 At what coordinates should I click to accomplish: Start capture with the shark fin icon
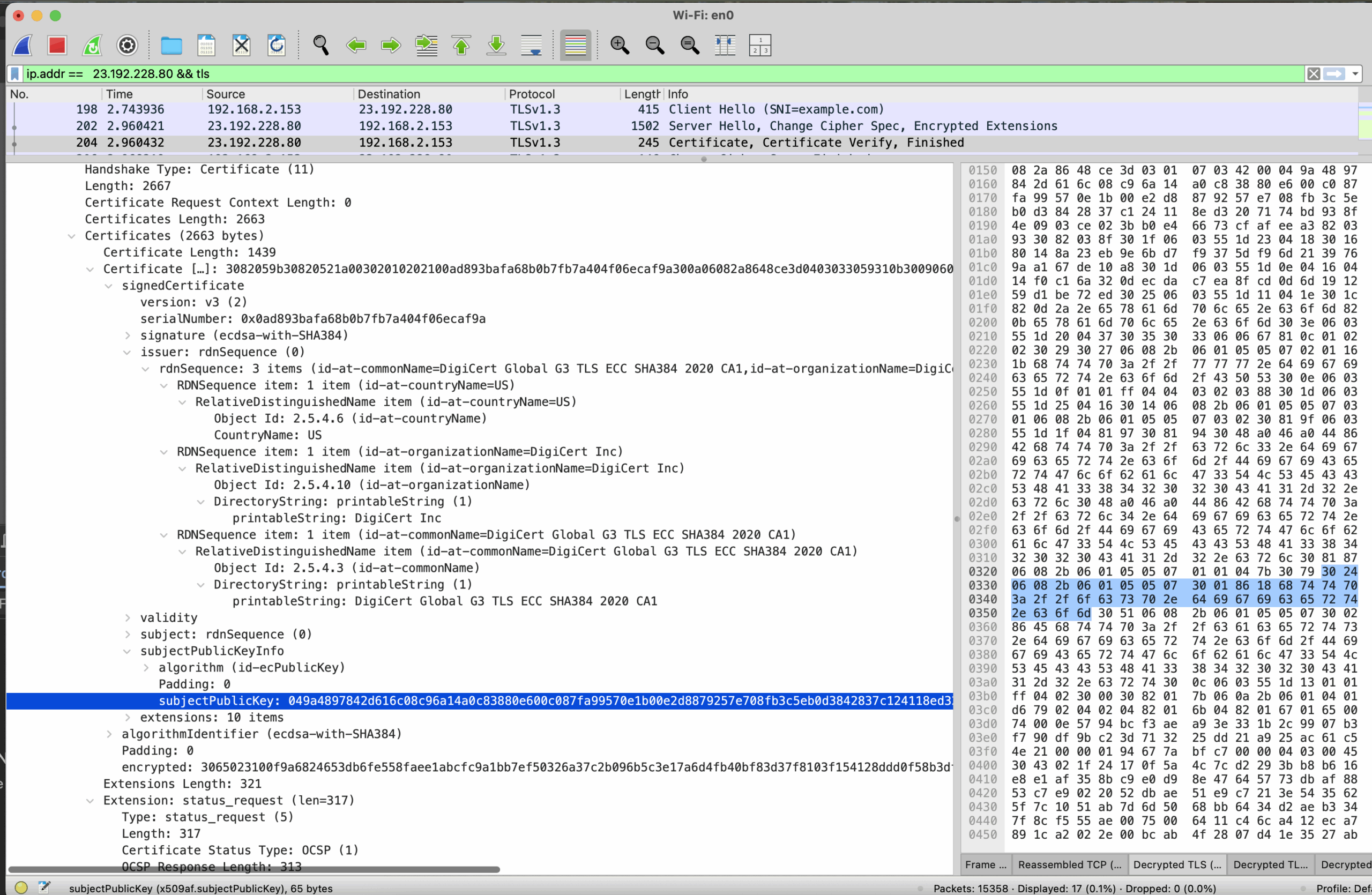coord(23,45)
